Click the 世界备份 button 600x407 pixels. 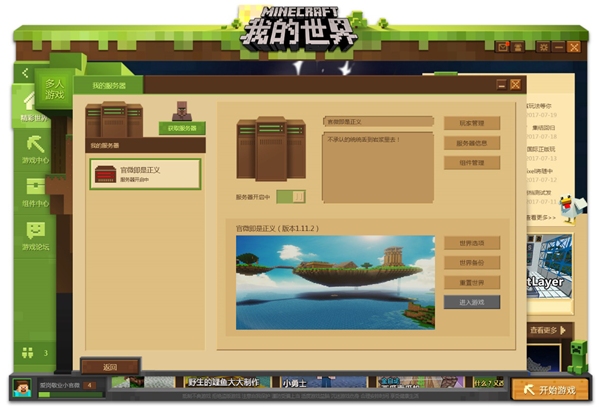(x=471, y=262)
